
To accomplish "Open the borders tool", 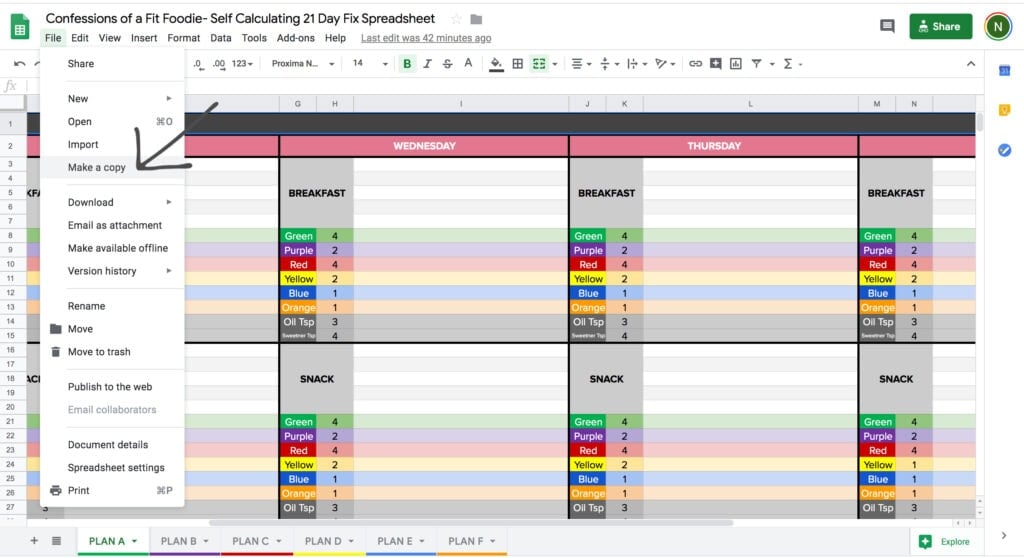I will 517,63.
